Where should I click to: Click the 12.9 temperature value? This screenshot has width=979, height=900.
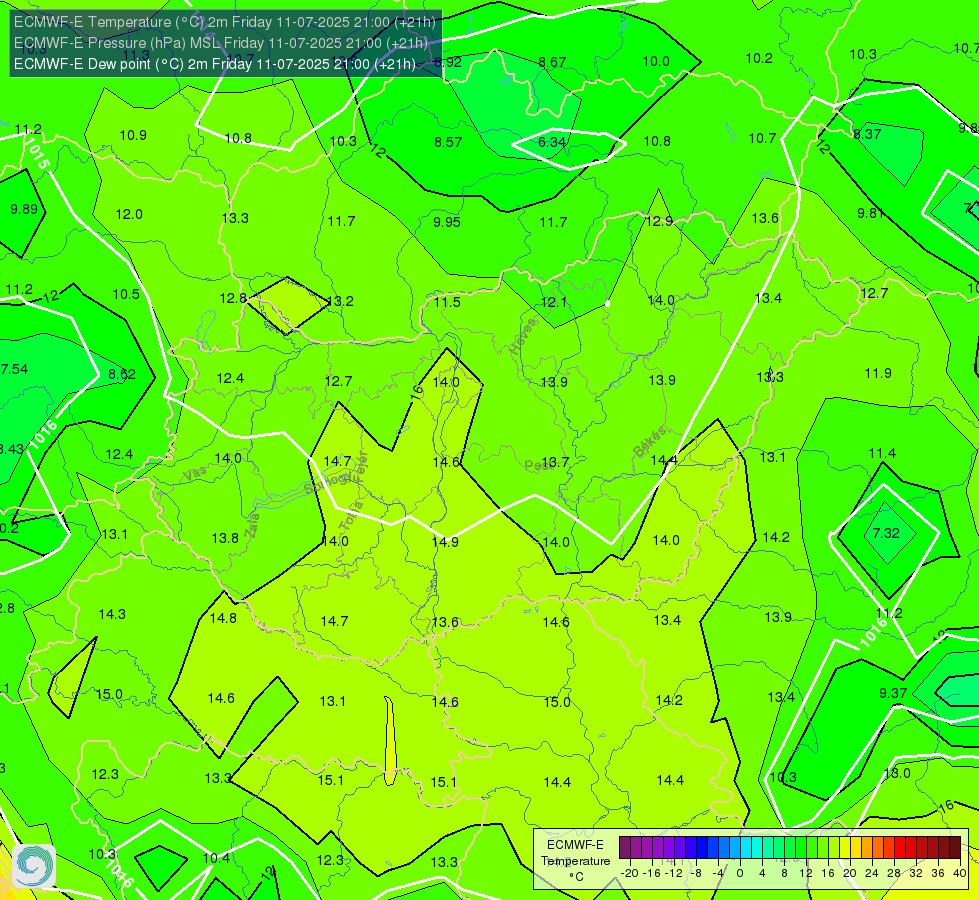pyautogui.click(x=659, y=221)
